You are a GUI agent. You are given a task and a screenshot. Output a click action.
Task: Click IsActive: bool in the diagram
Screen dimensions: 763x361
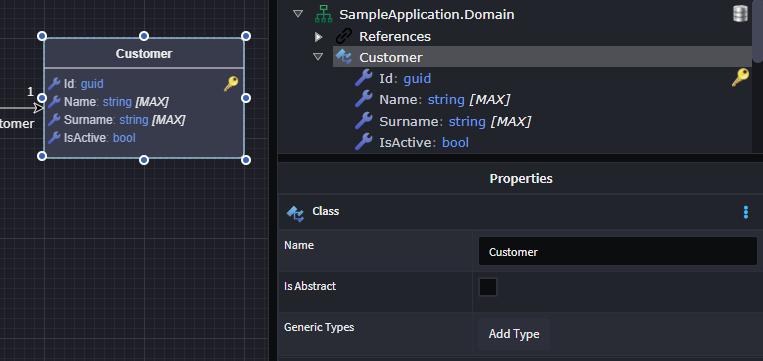pos(99,138)
